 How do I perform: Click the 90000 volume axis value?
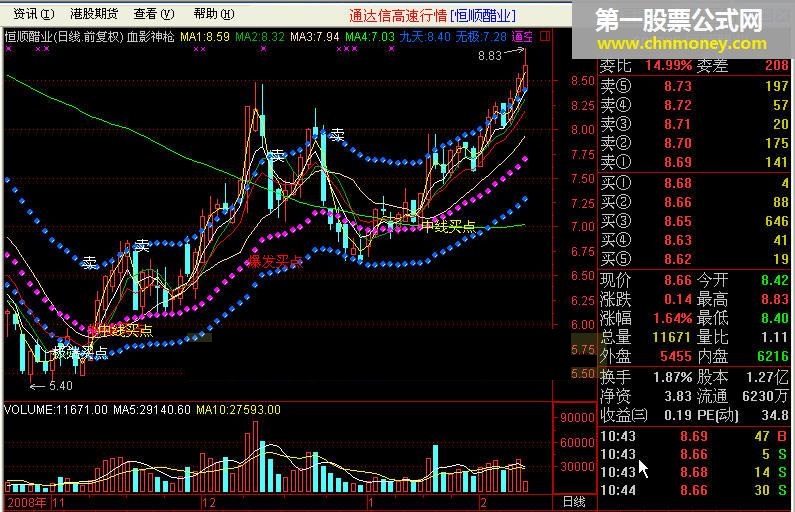tap(577, 418)
